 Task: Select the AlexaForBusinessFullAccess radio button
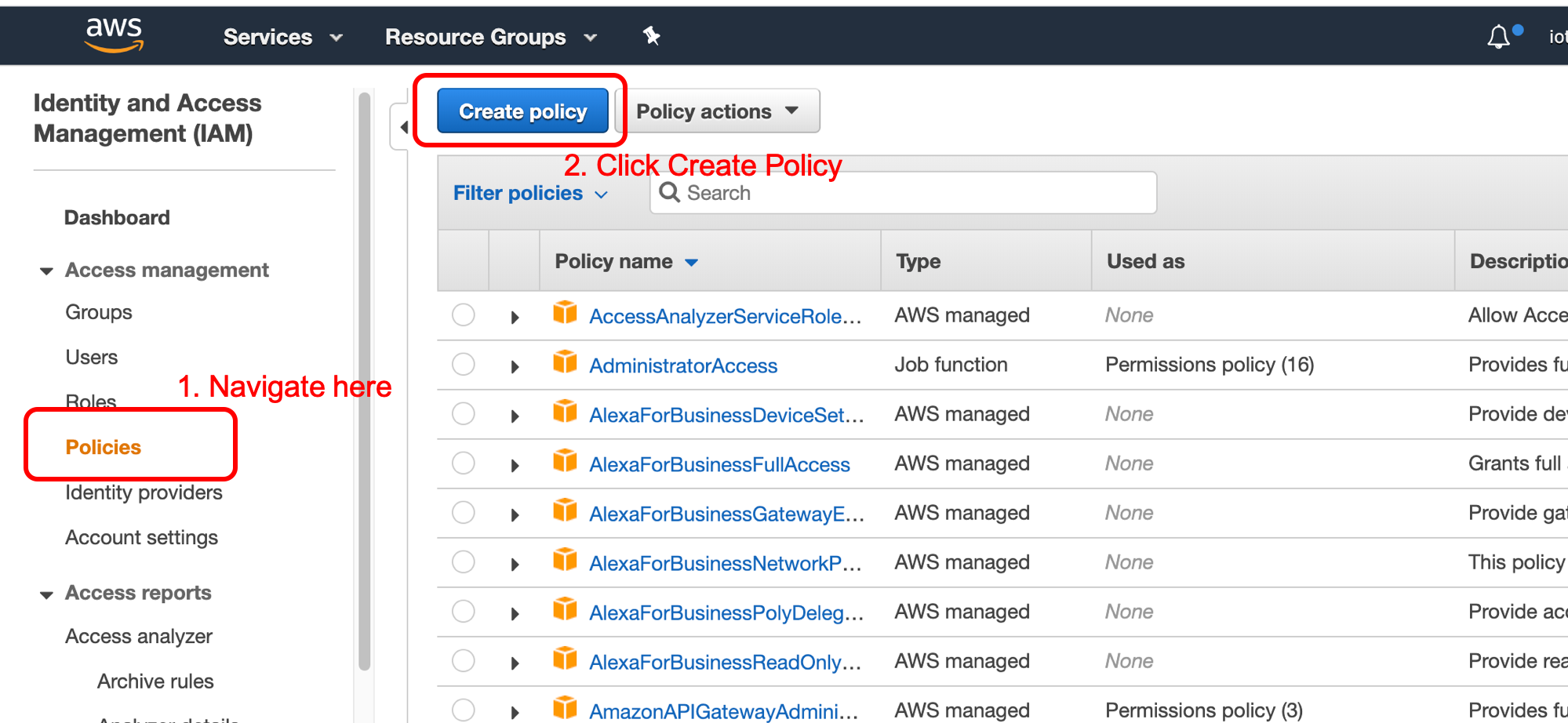pos(464,463)
